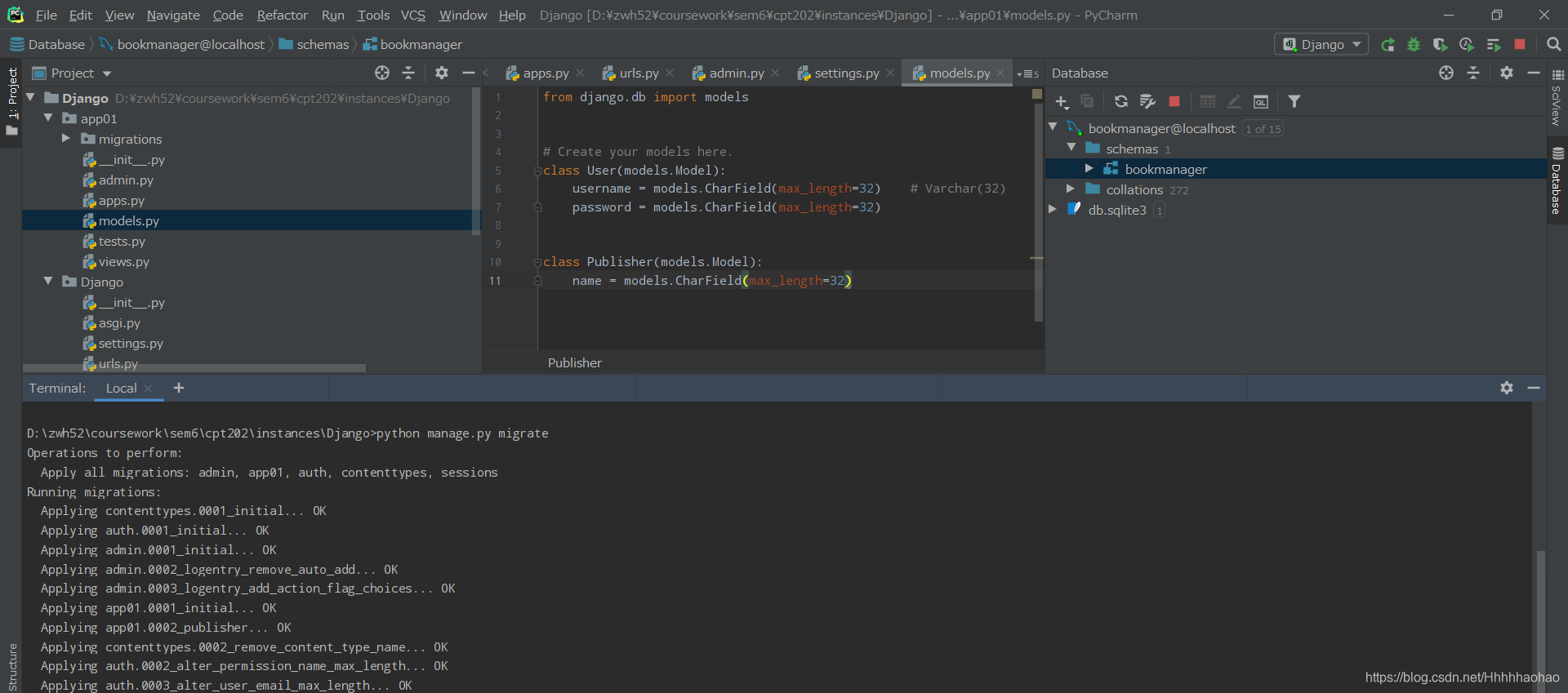Refresh the database tree
Viewport: 1568px width, 693px height.
(1121, 101)
